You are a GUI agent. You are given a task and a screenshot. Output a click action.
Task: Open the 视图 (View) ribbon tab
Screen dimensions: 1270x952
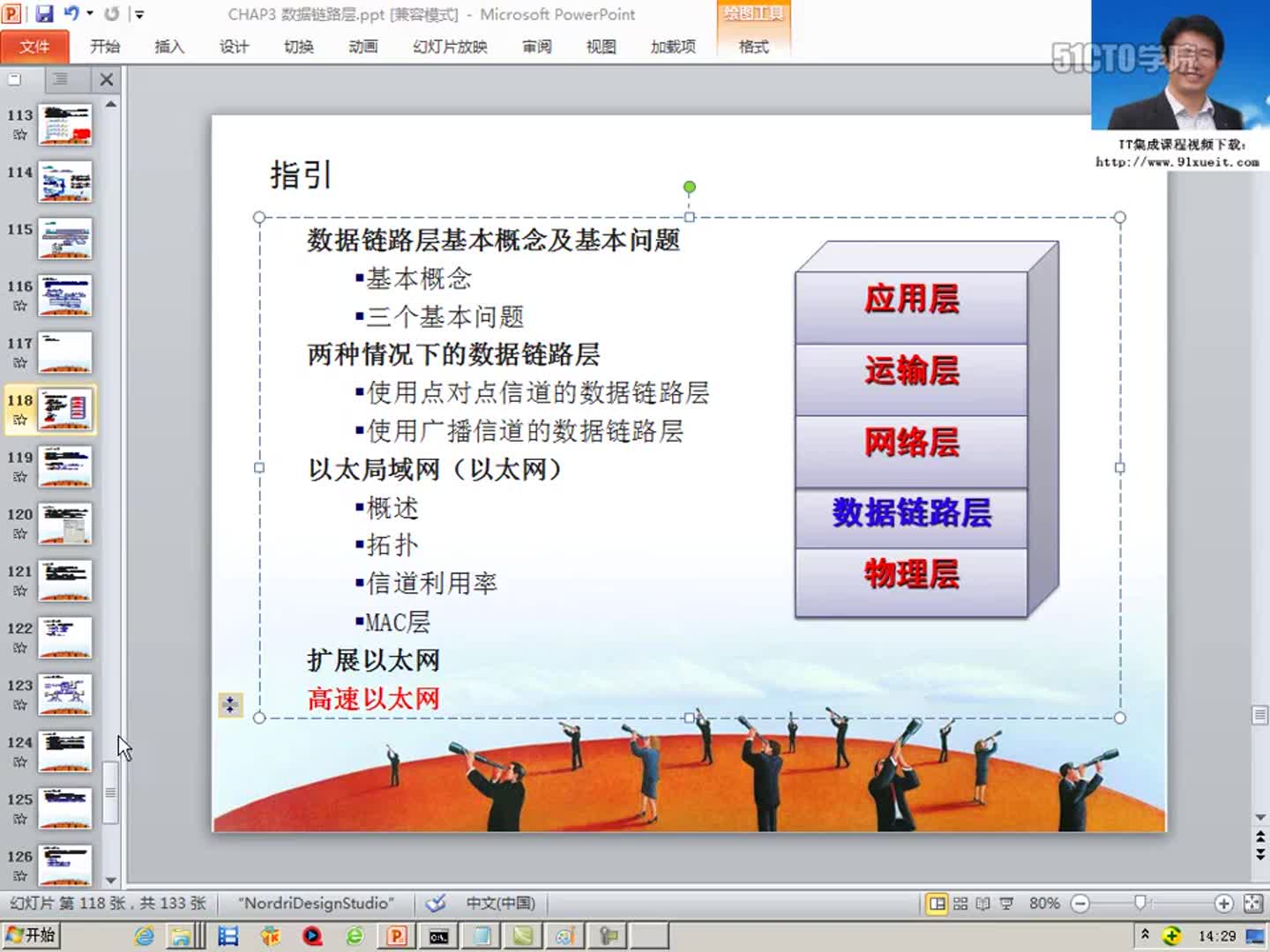coord(601,46)
